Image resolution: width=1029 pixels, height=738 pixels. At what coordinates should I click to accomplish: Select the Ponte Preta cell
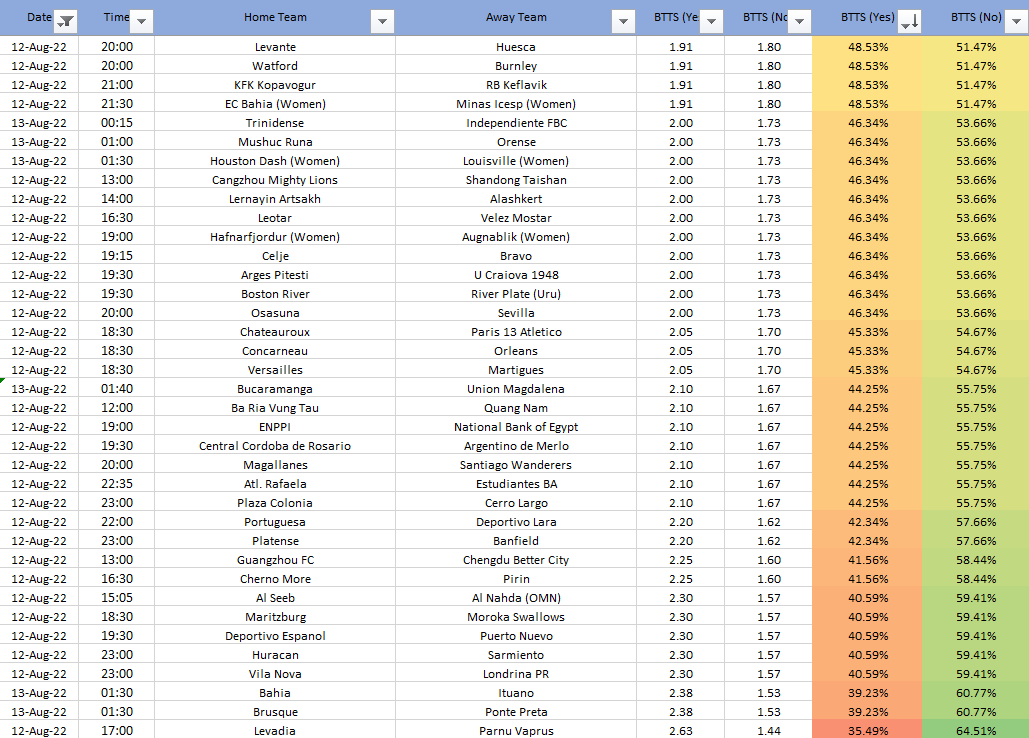(x=516, y=712)
